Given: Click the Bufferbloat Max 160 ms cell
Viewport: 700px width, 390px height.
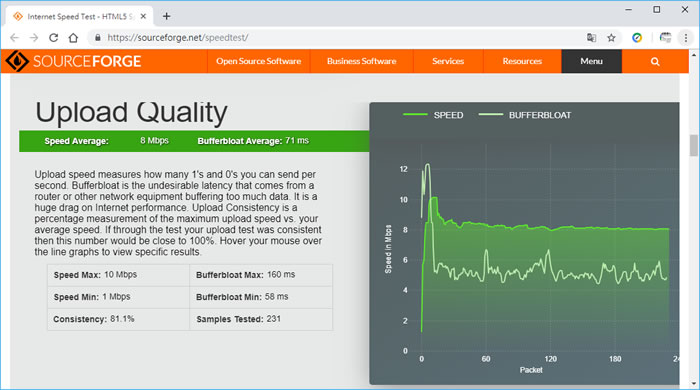Looking at the screenshot, I should pos(261,275).
